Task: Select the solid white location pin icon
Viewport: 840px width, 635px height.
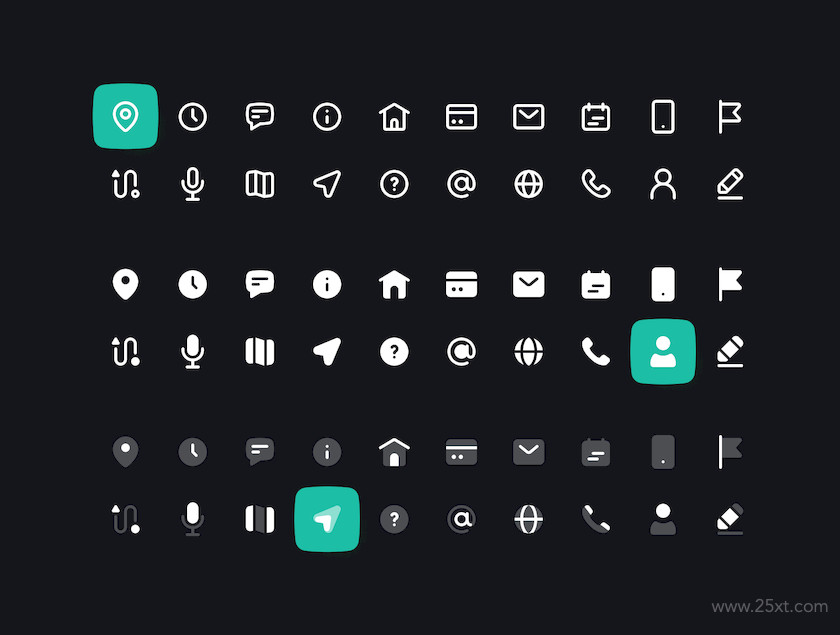Action: [x=125, y=284]
